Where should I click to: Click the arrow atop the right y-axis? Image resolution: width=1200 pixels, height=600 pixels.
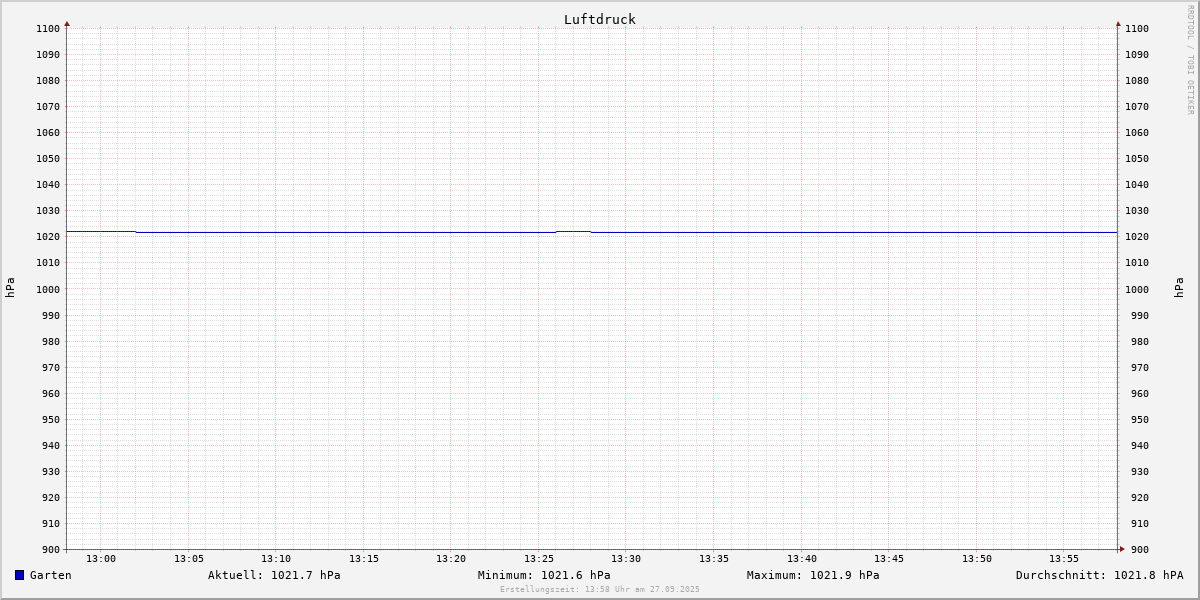[1118, 23]
